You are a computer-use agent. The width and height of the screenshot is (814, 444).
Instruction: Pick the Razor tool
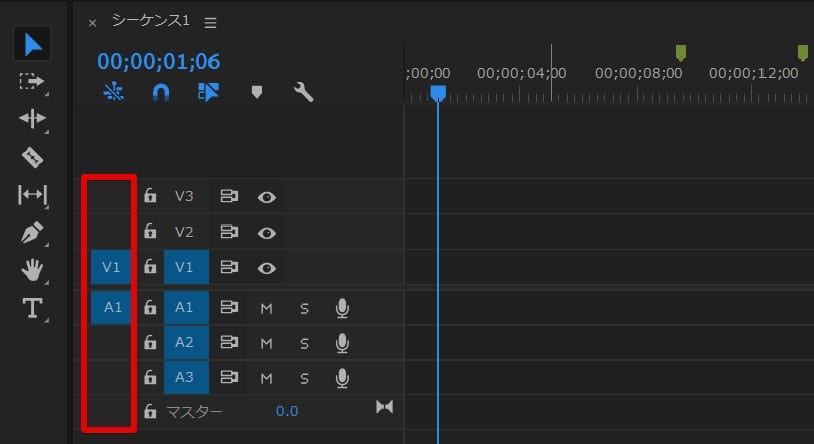tap(32, 157)
